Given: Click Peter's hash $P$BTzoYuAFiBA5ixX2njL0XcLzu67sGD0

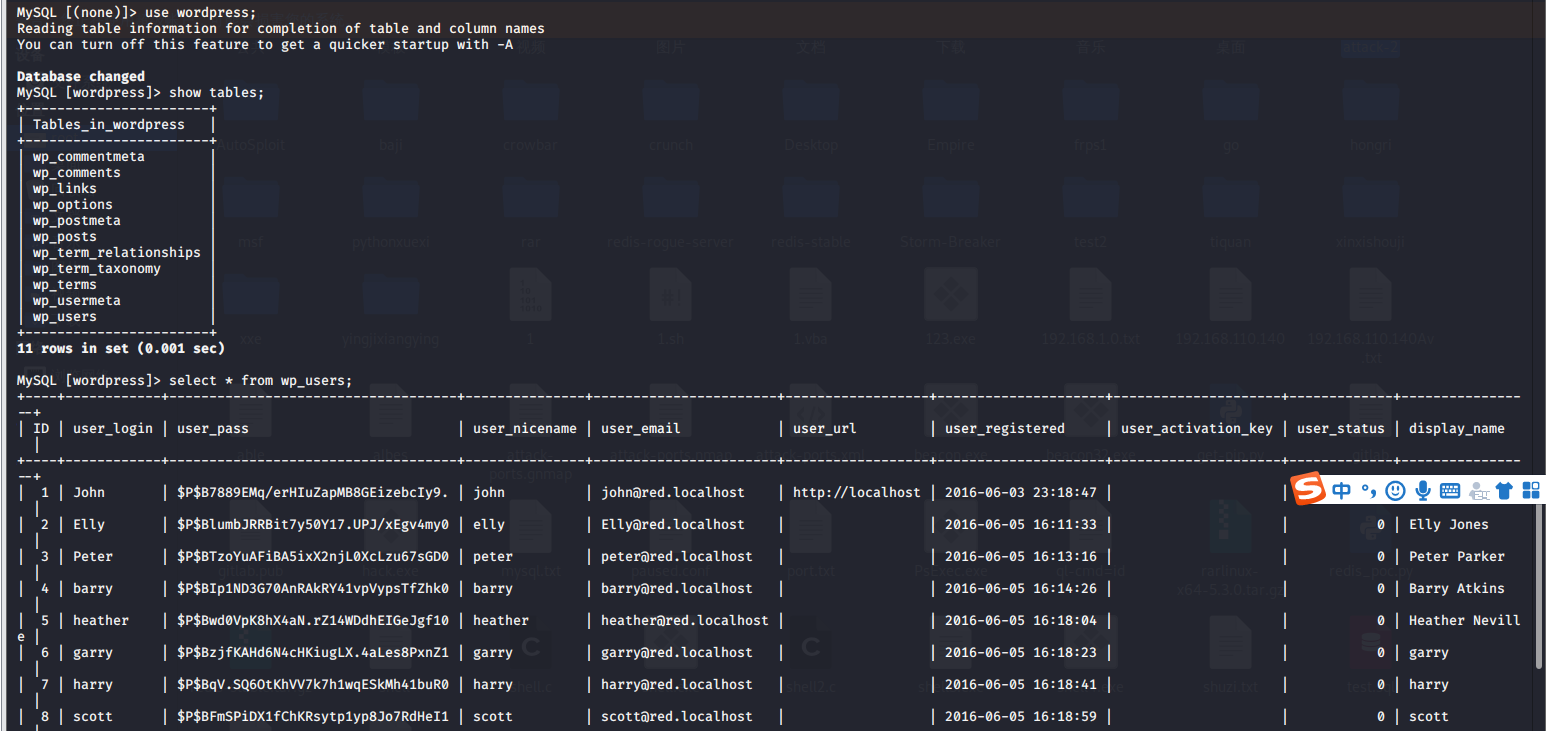Looking at the screenshot, I should pos(313,556).
